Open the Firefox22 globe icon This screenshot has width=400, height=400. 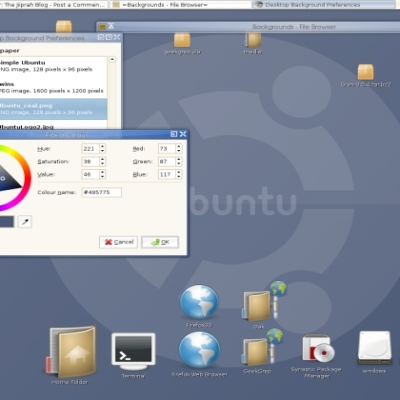point(199,302)
